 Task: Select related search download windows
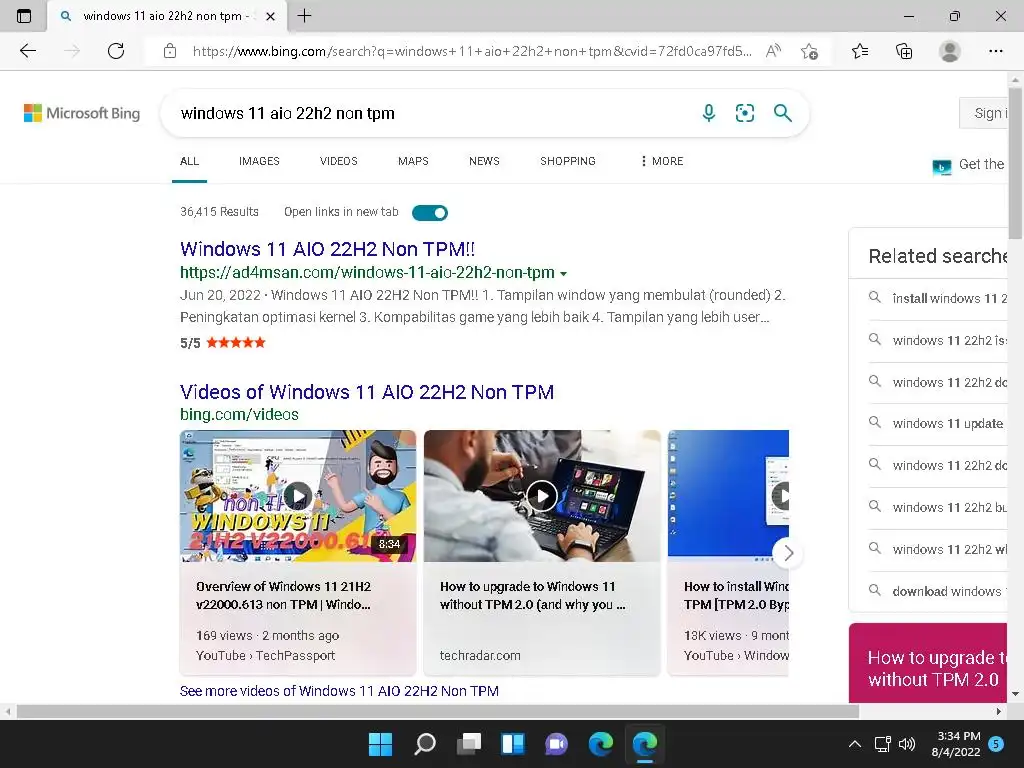[x=938, y=591]
